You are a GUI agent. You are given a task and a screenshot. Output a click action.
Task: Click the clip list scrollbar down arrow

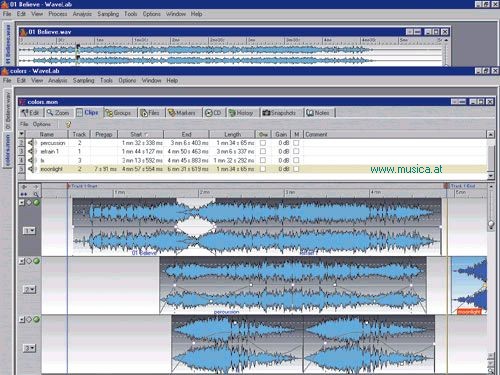(491, 176)
